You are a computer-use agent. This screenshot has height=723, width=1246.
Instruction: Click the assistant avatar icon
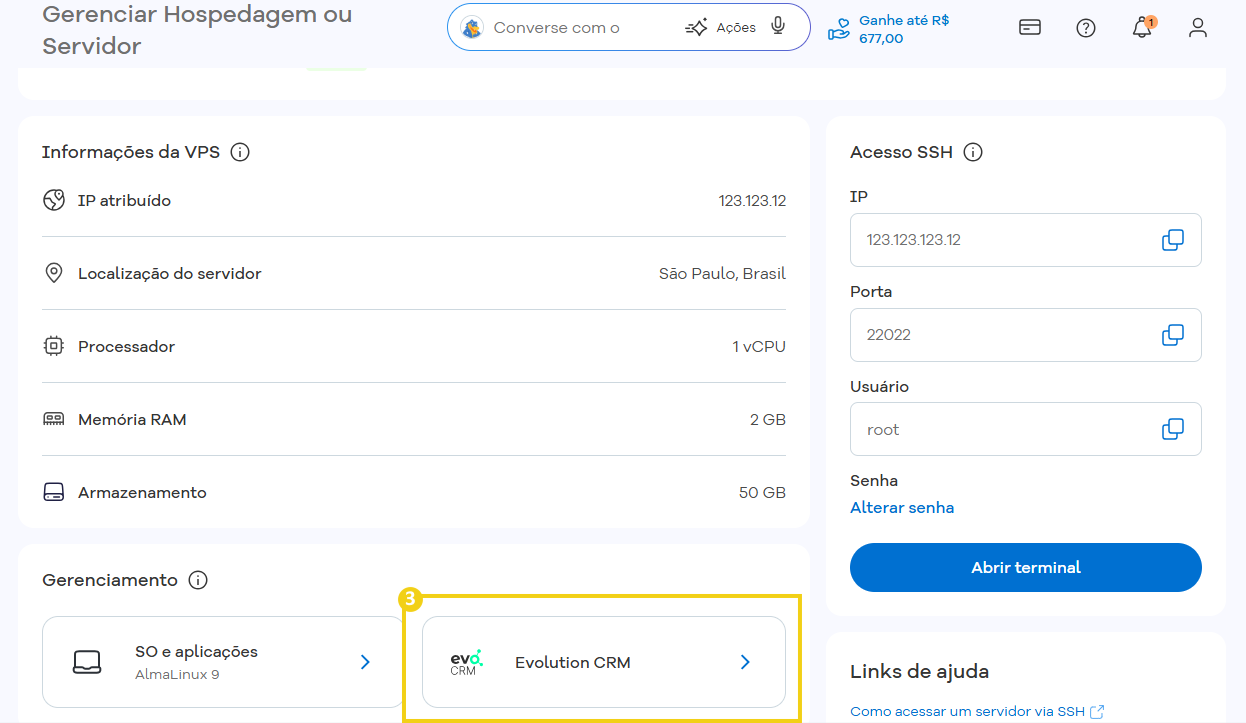click(472, 28)
